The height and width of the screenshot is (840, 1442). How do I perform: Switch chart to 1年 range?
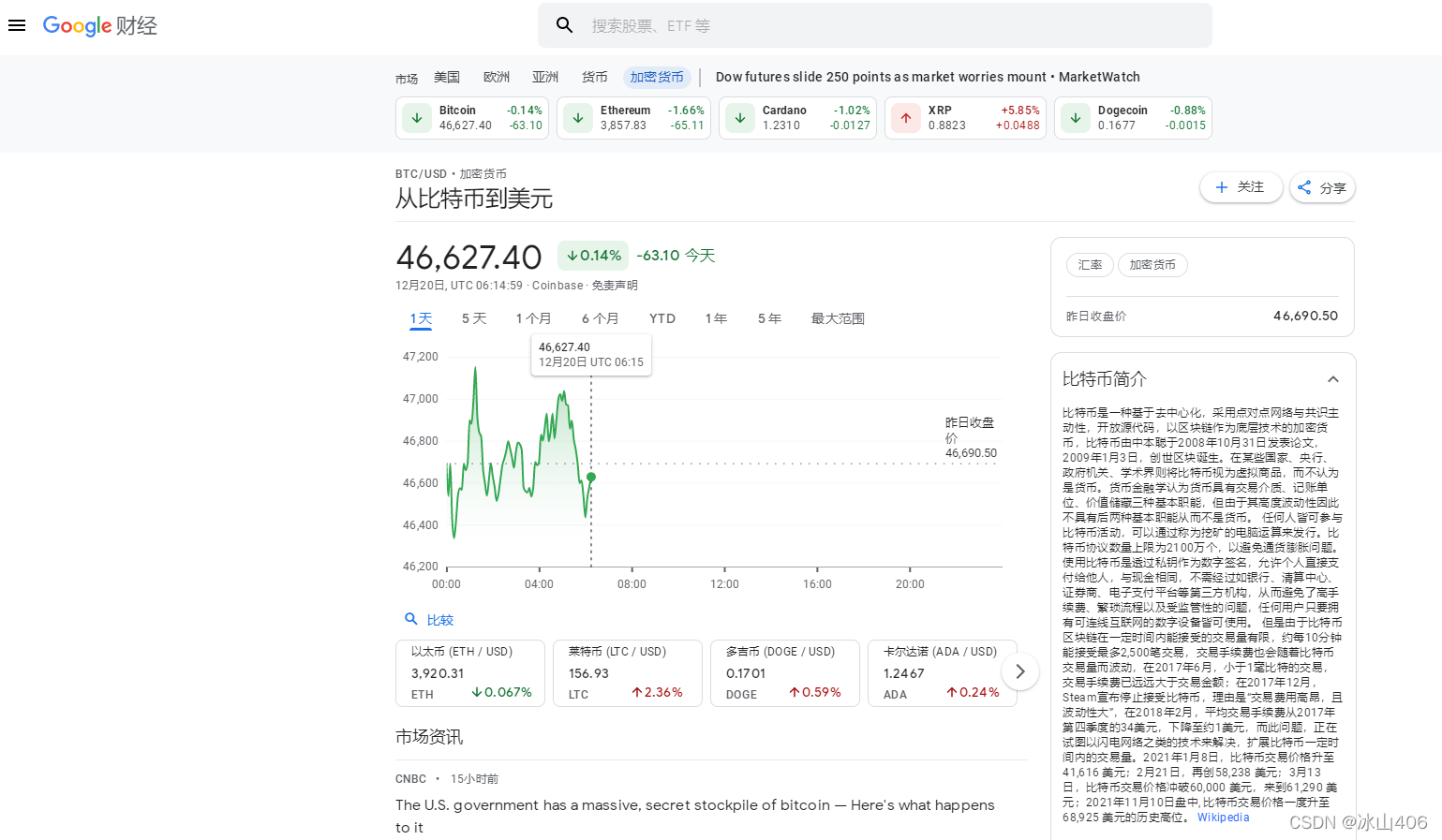pos(716,318)
